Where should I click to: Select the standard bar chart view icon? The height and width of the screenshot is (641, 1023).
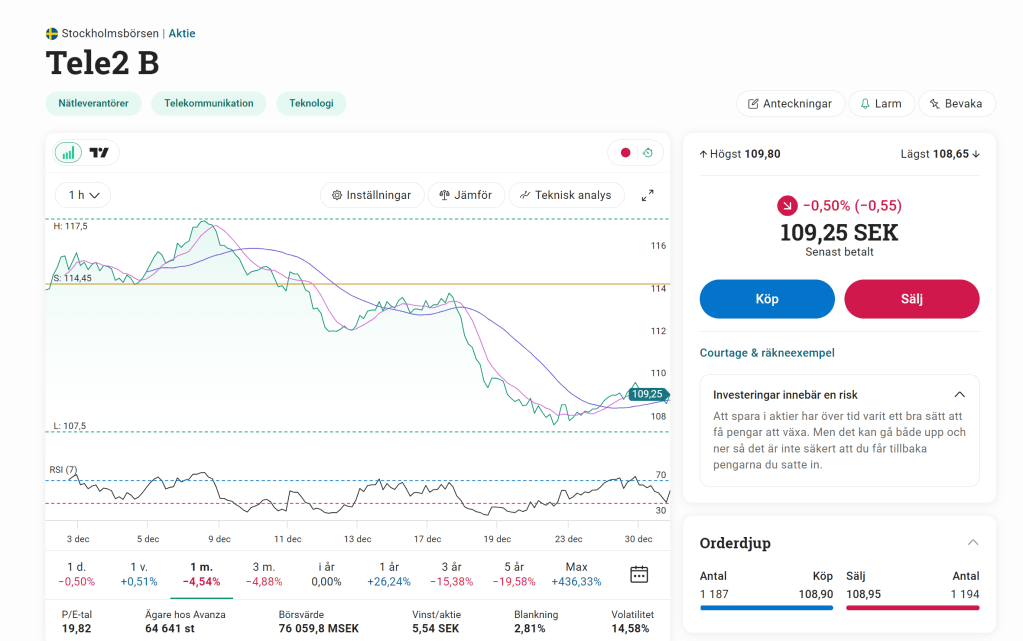pos(68,153)
